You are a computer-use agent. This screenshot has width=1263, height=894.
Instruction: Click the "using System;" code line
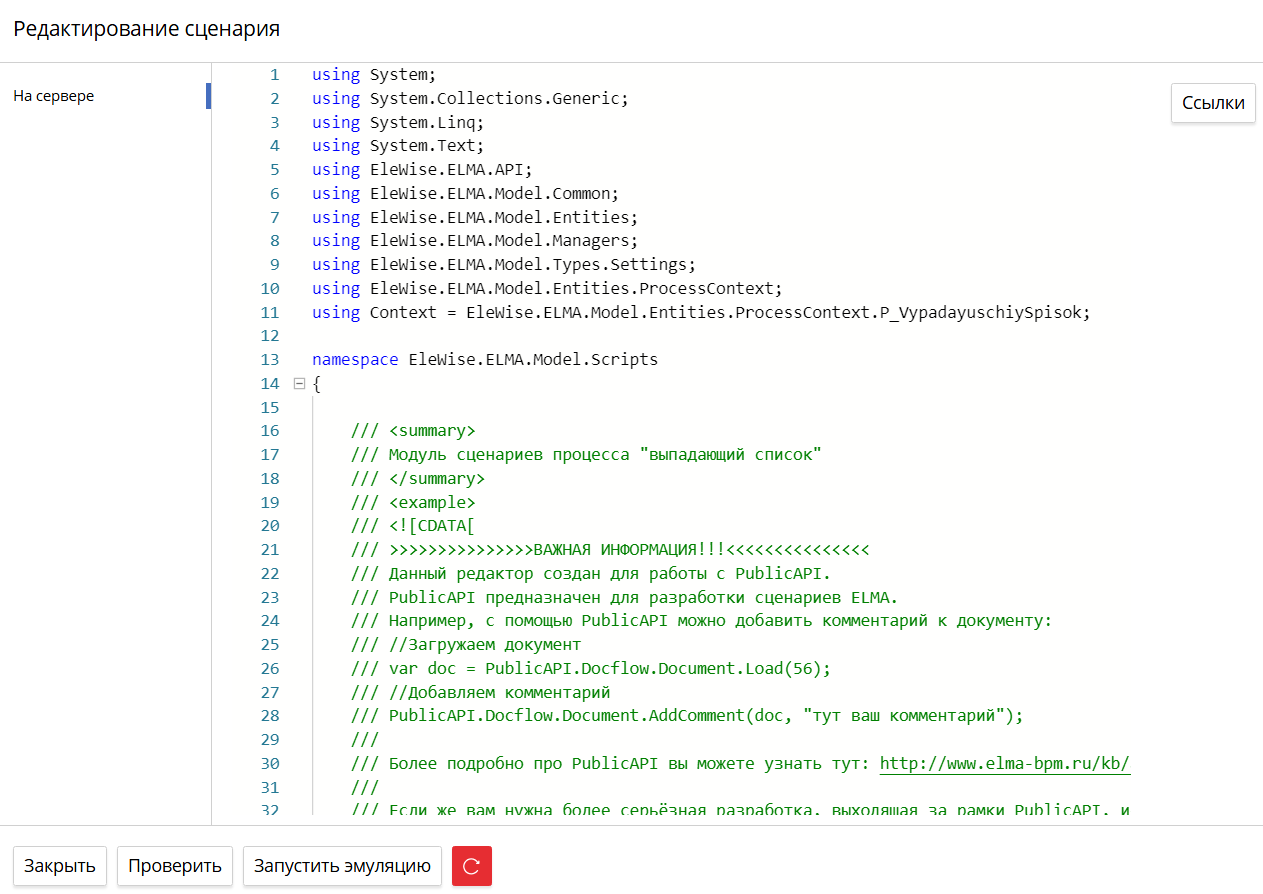pyautogui.click(x=374, y=74)
